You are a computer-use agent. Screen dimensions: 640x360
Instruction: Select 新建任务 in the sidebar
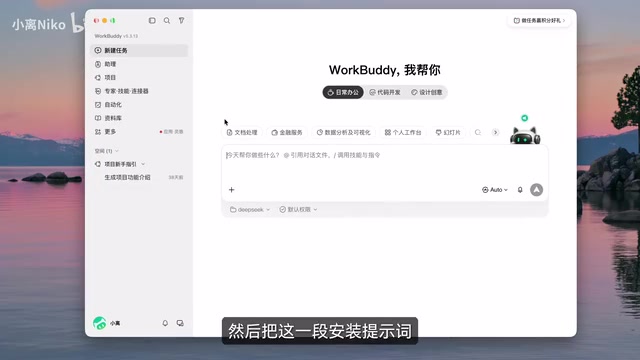pos(139,50)
